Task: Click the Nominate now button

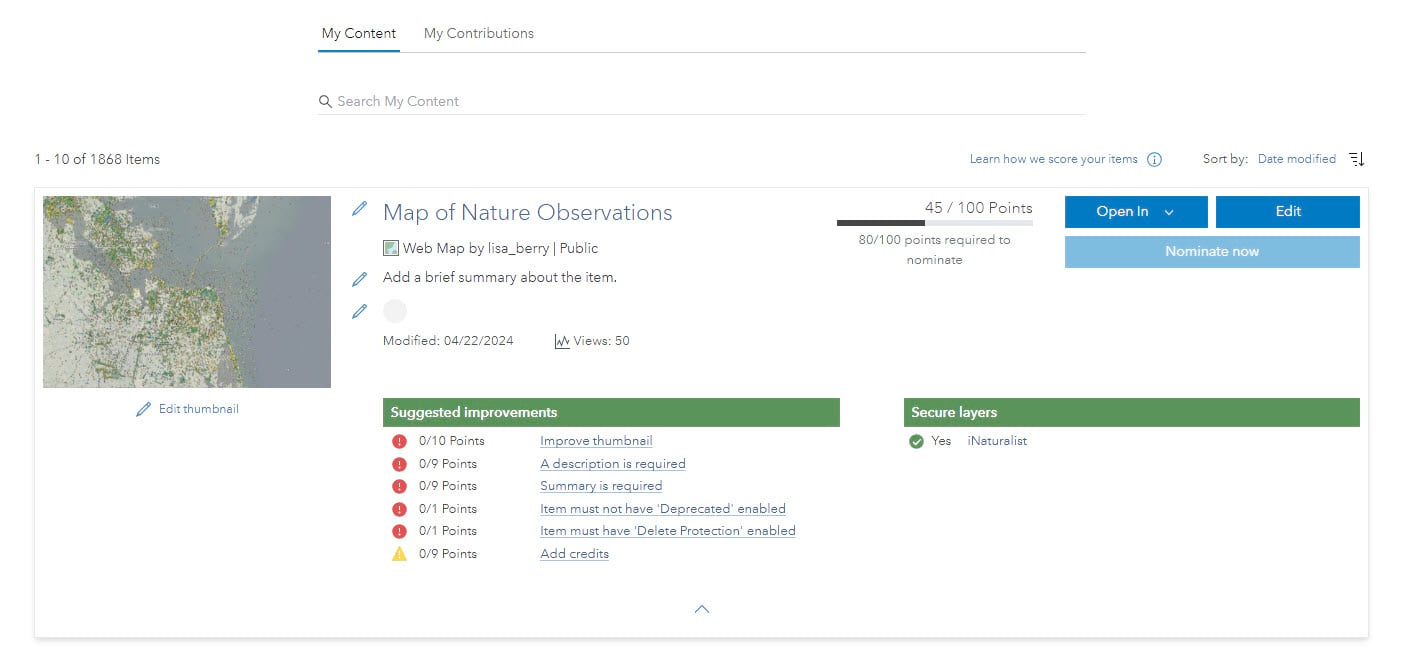Action: (1211, 252)
